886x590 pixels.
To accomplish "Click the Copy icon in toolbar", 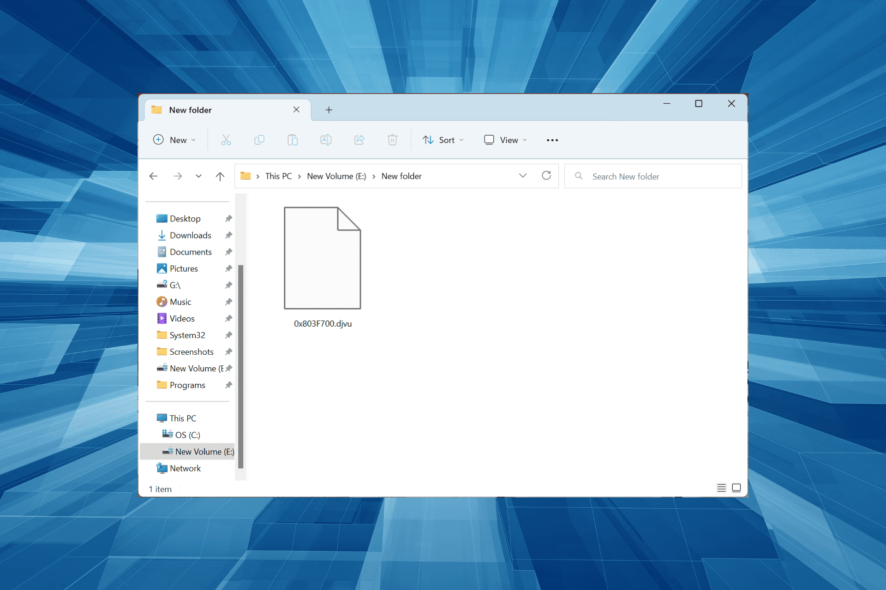I will [259, 140].
